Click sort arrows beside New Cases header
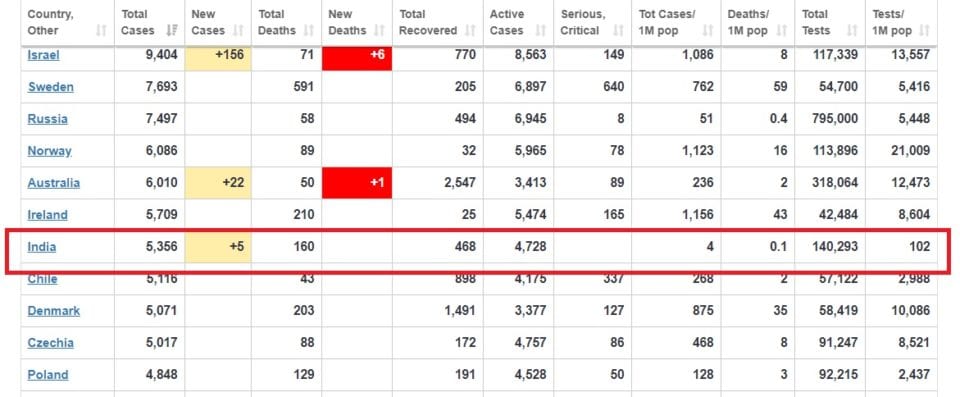This screenshot has height=397, width=960. [239, 31]
